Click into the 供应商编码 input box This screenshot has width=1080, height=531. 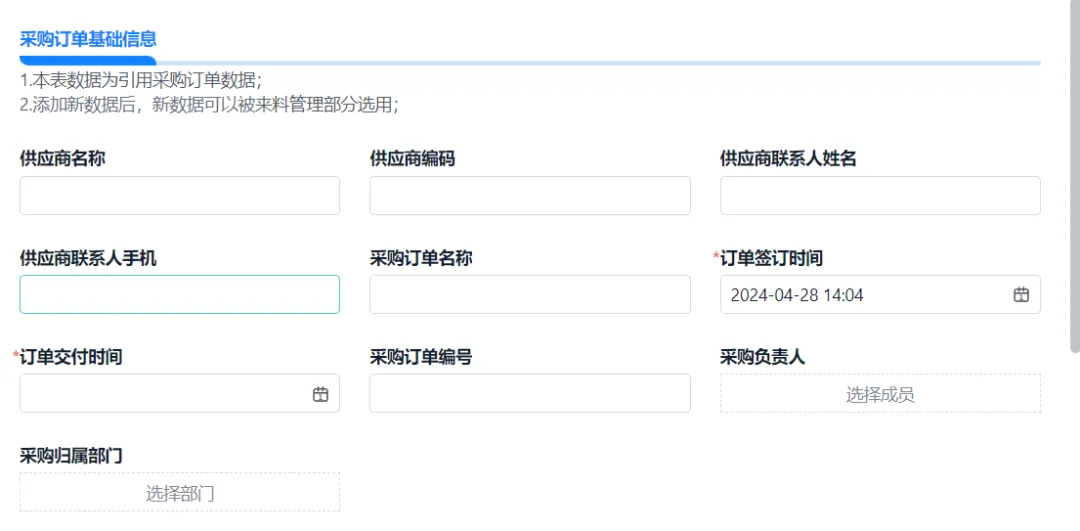coord(530,196)
